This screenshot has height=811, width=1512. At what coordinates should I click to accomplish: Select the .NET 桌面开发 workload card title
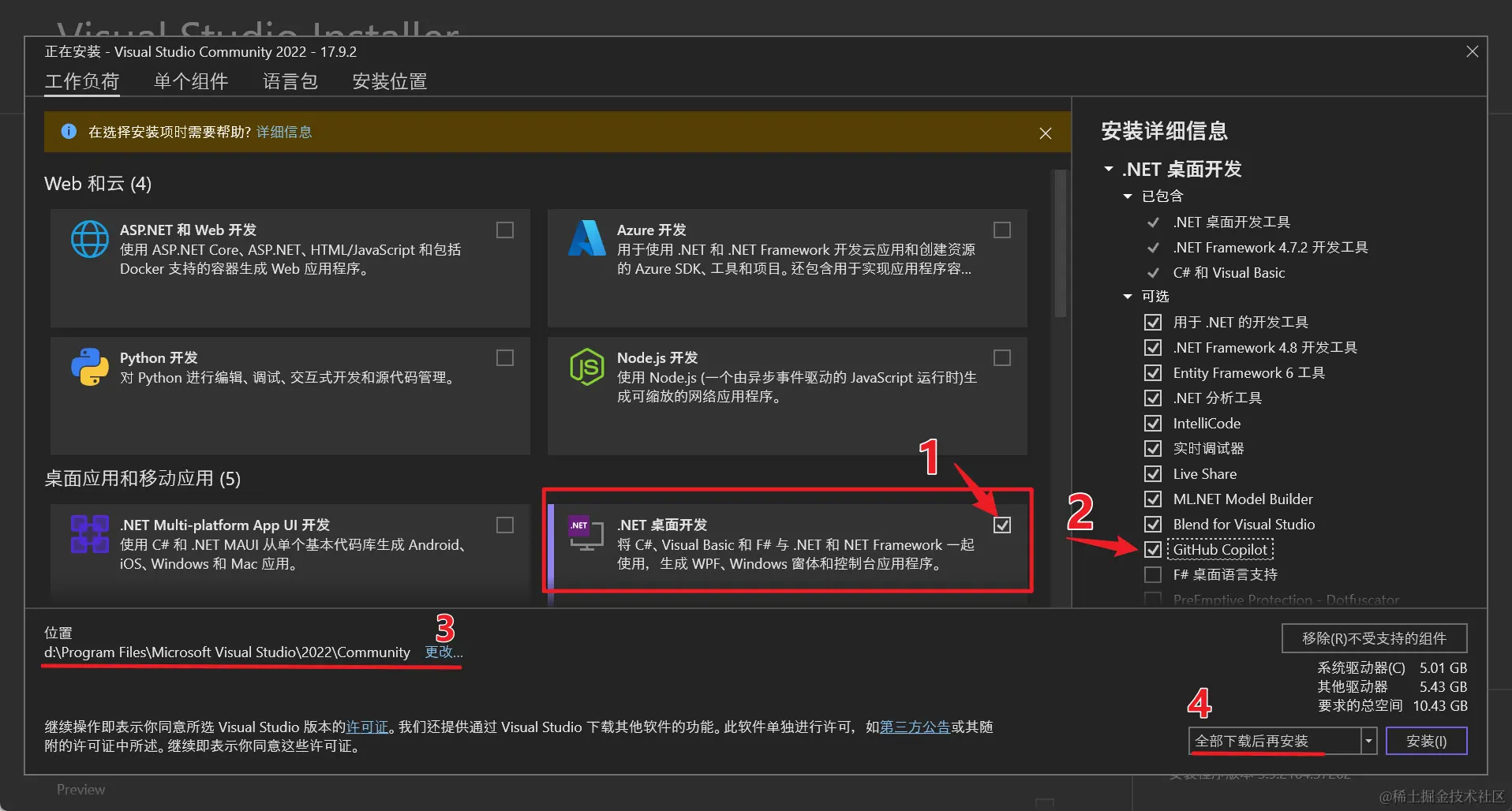pyautogui.click(x=662, y=525)
